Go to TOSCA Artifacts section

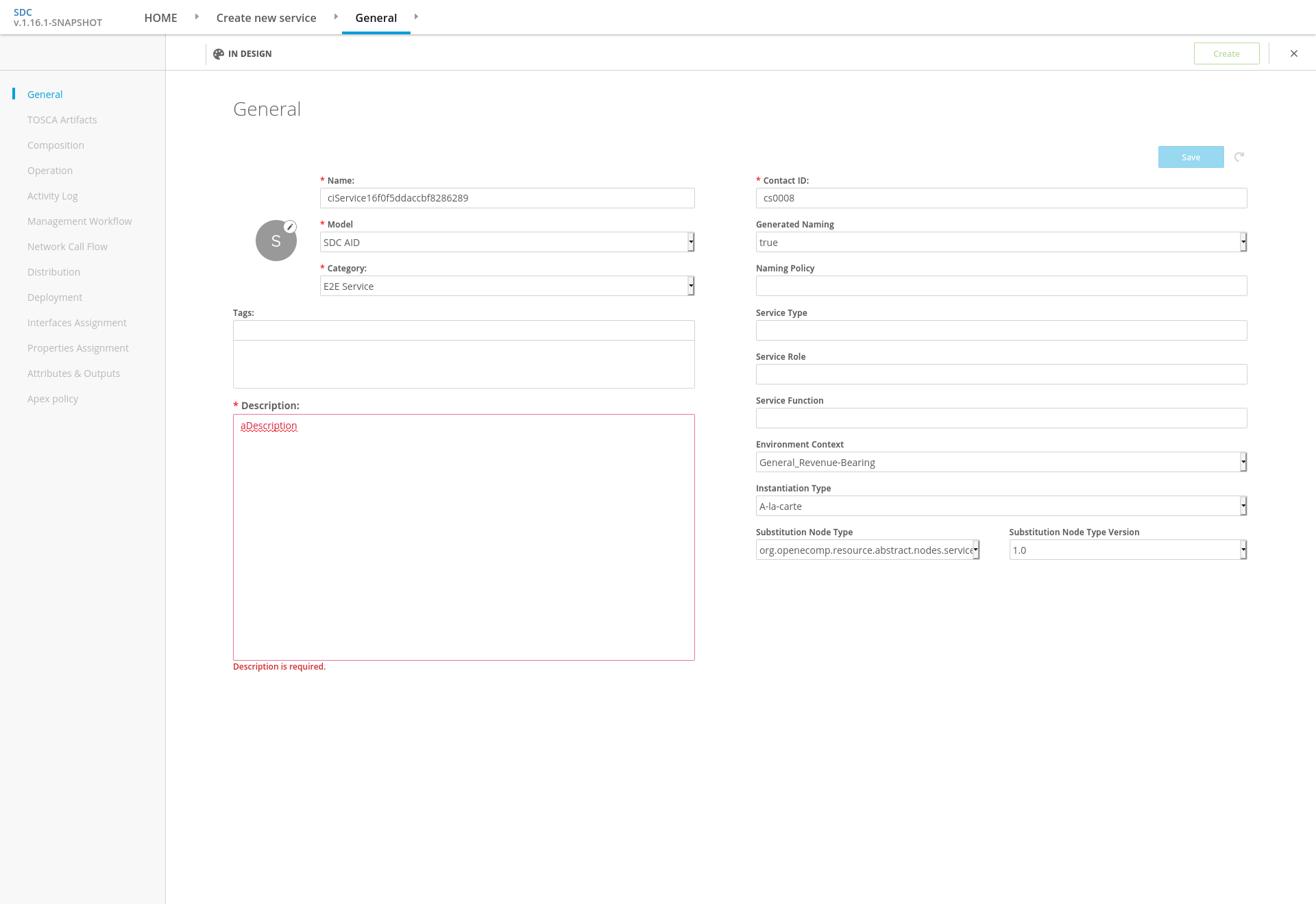coord(62,120)
